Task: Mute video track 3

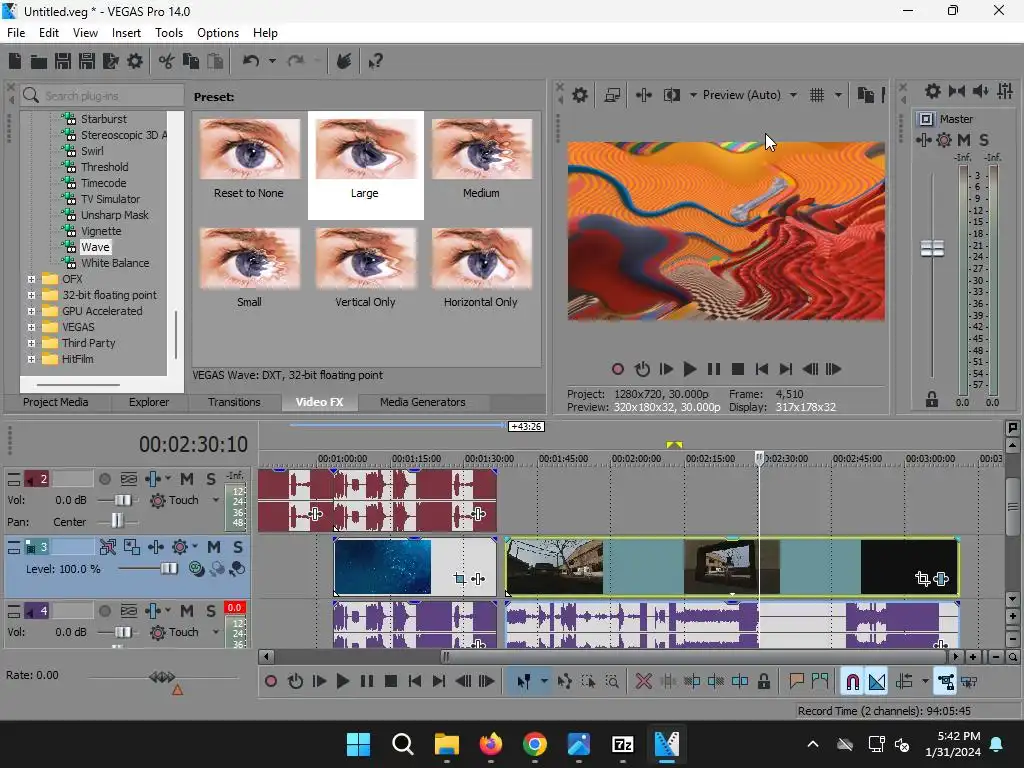Action: pyautogui.click(x=214, y=547)
